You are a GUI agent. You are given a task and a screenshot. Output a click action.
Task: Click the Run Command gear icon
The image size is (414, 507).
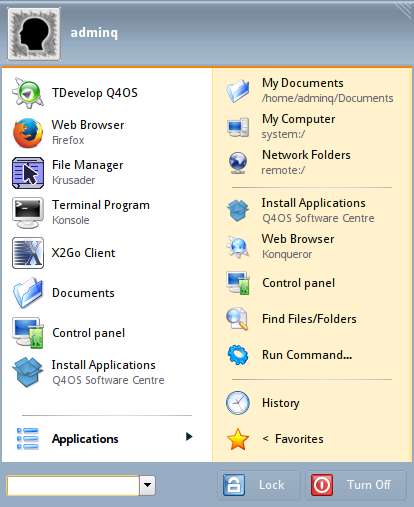click(238, 355)
